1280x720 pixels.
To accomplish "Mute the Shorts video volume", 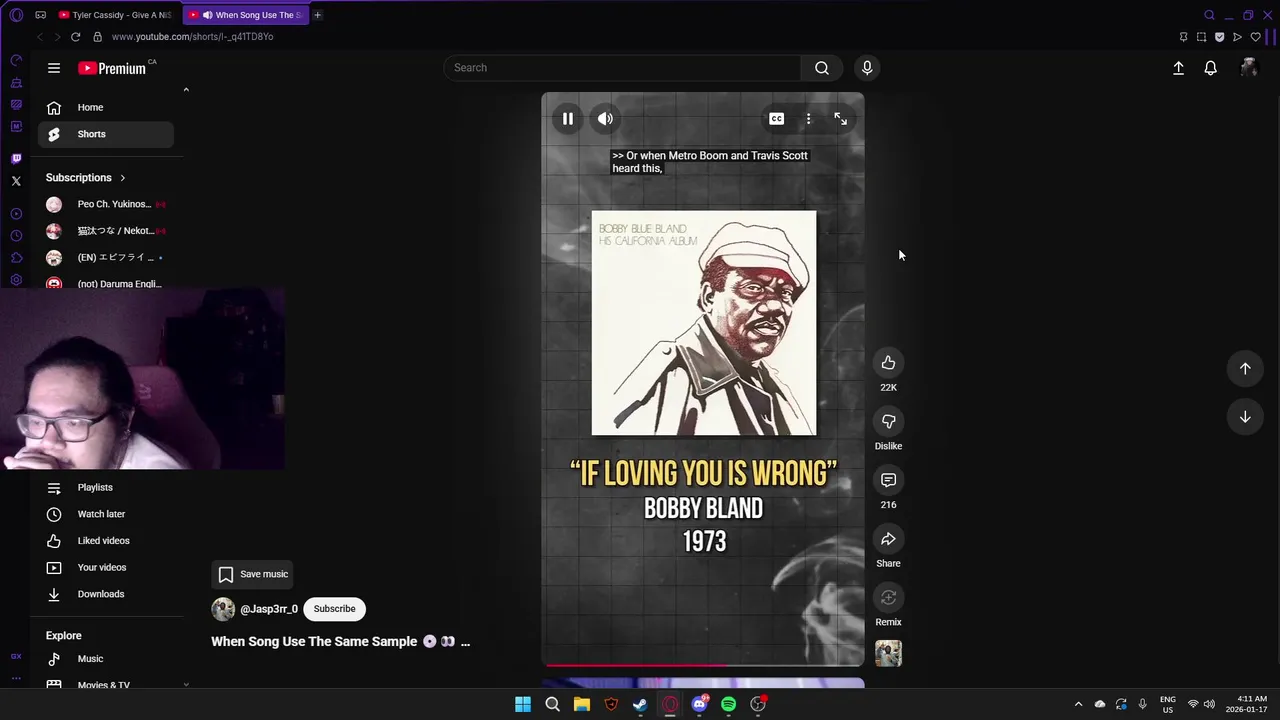I will (605, 119).
